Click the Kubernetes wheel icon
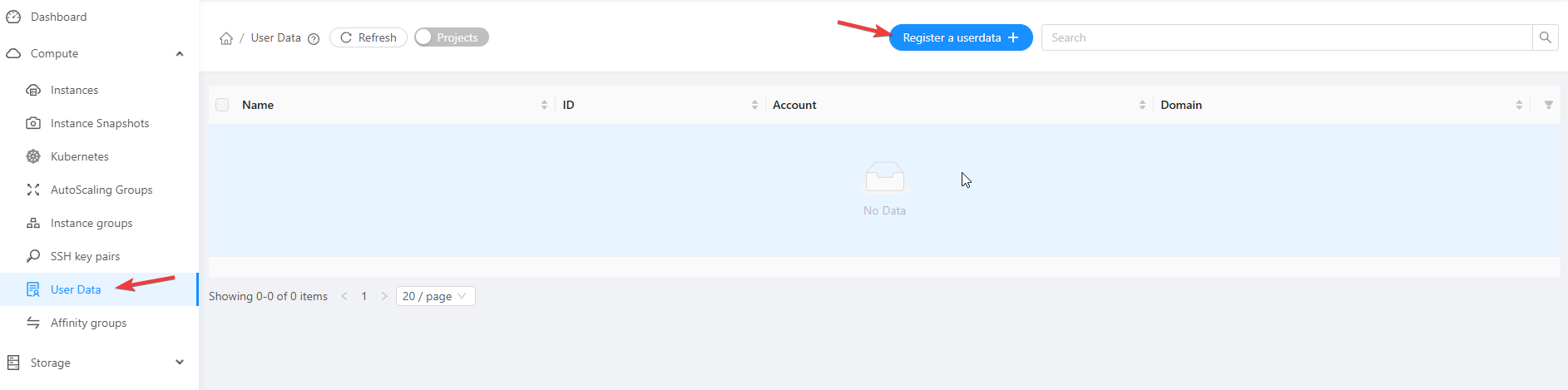The height and width of the screenshot is (390, 1568). tap(33, 156)
